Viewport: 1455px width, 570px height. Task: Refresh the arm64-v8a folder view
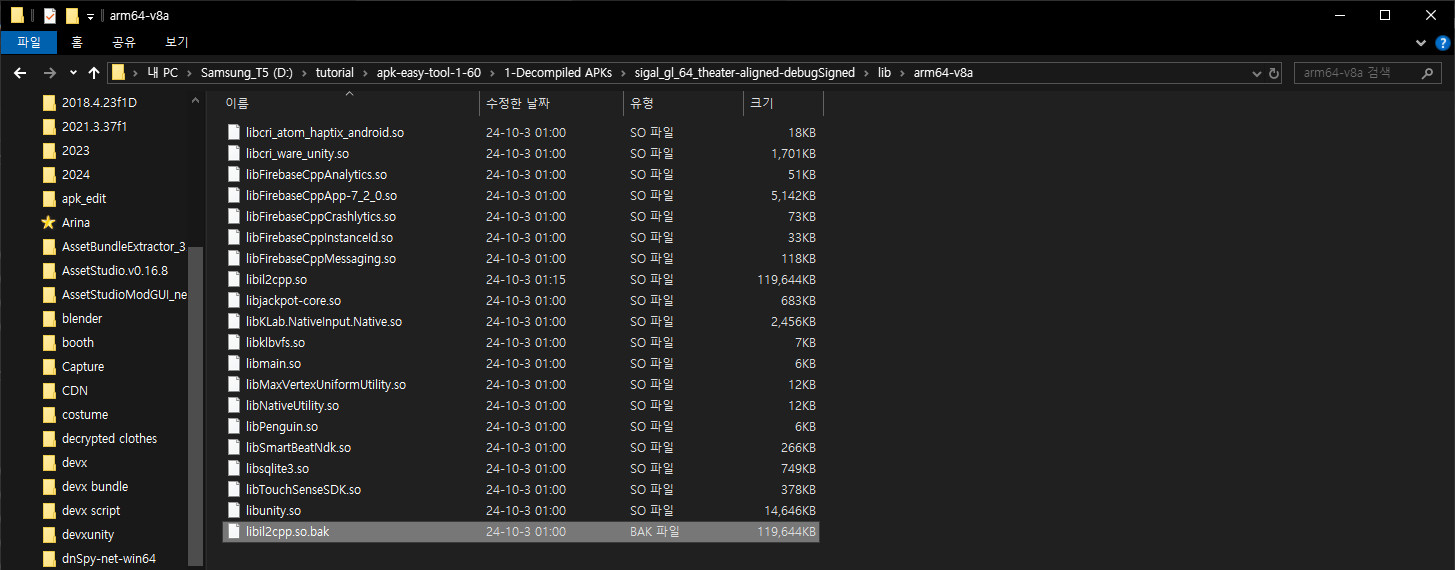(1274, 73)
